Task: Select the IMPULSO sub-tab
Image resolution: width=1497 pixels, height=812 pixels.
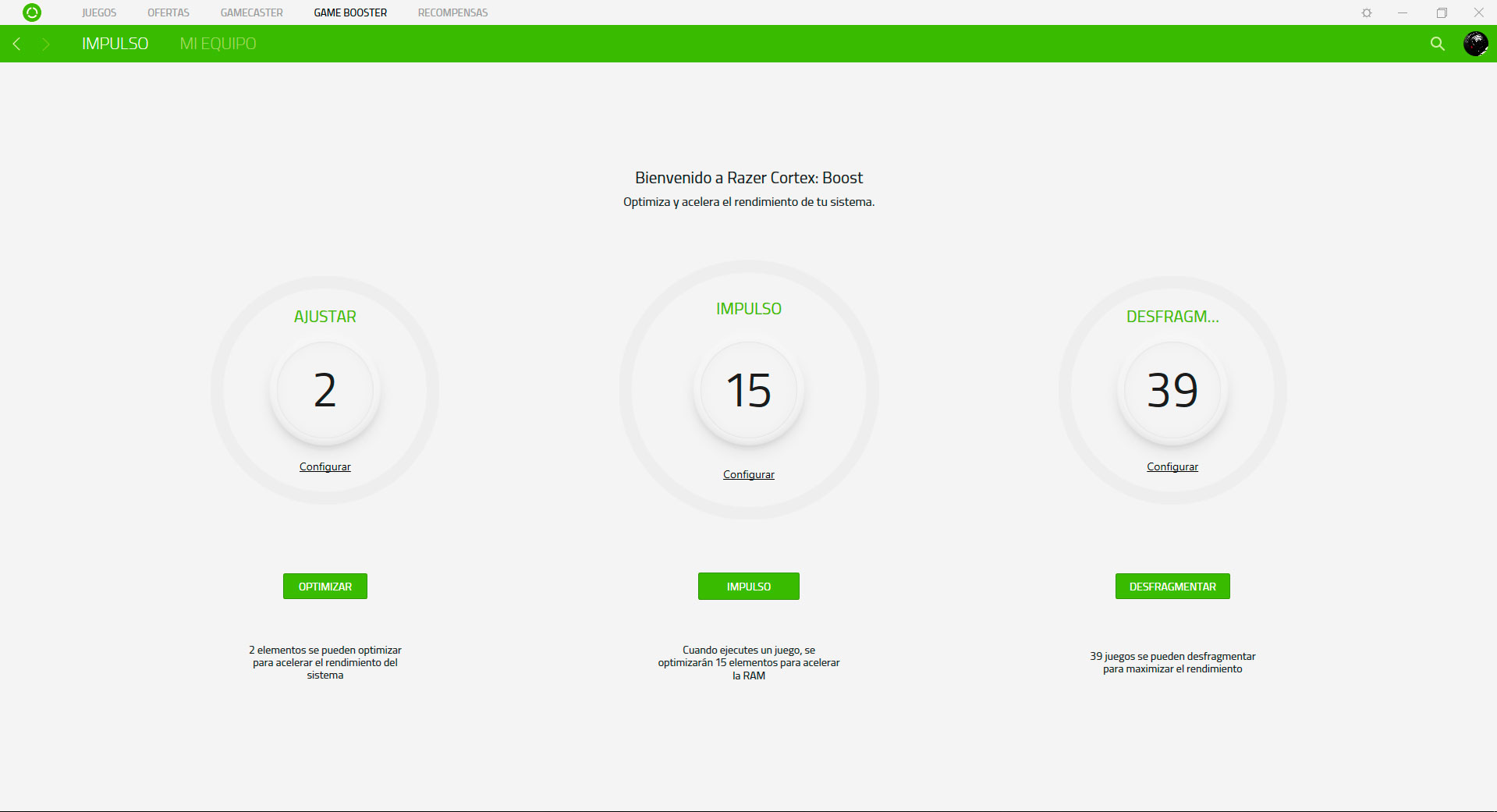Action: (x=115, y=44)
